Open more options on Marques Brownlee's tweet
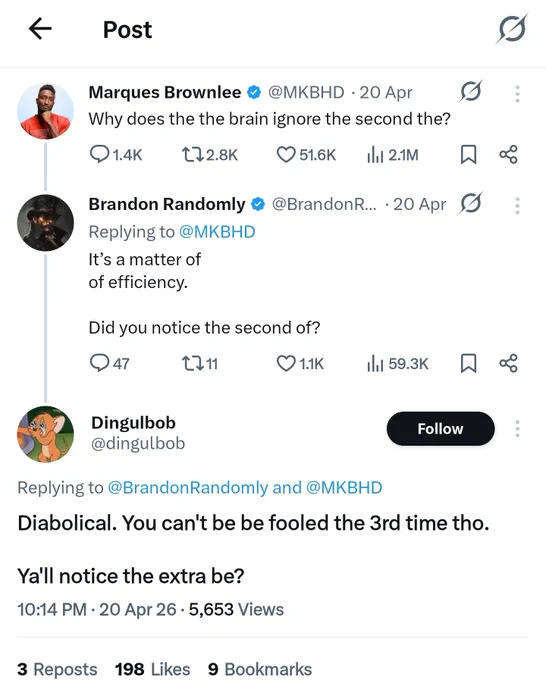The image size is (546, 680). (x=517, y=94)
